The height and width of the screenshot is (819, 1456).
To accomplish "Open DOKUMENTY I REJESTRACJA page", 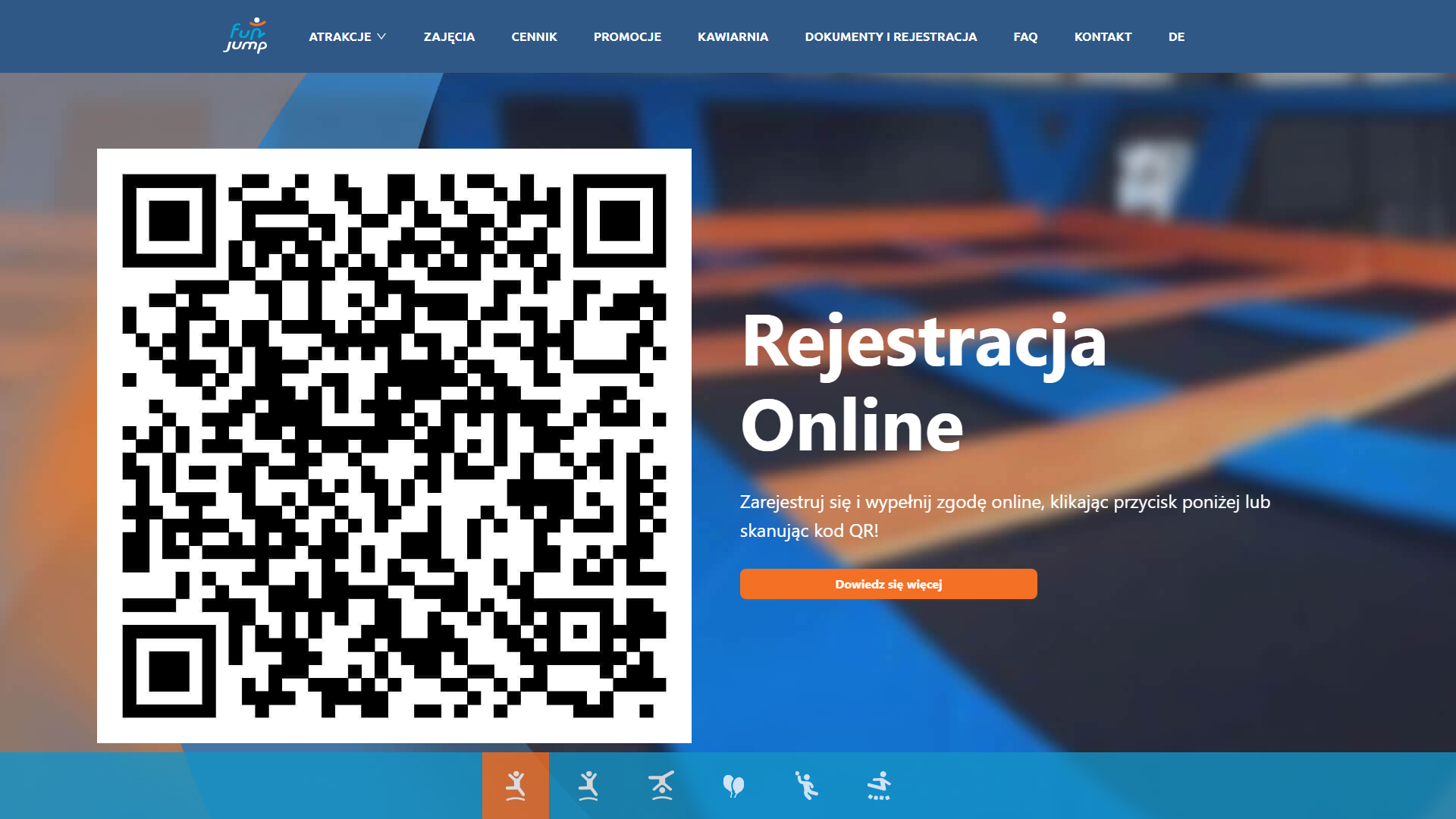I will pyautogui.click(x=891, y=36).
